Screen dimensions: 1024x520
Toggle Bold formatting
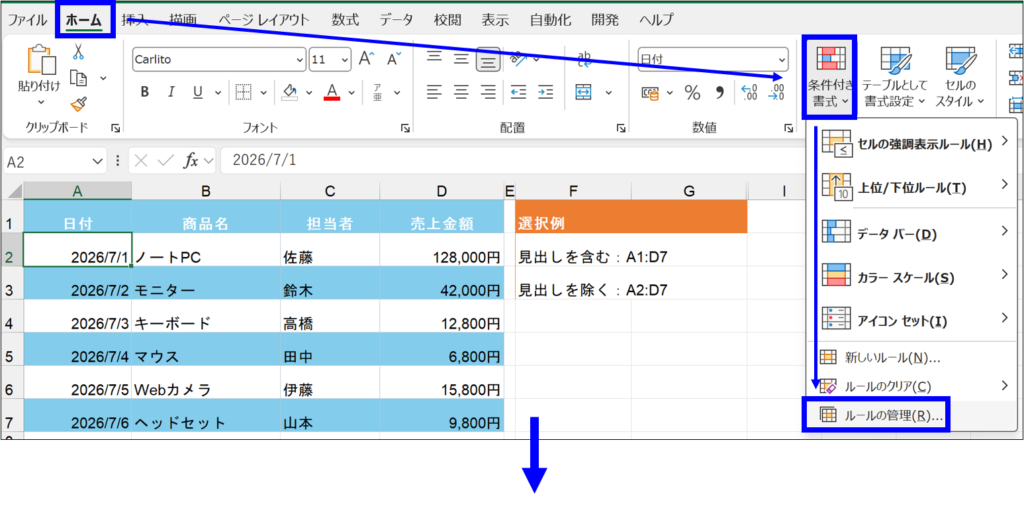click(x=145, y=92)
